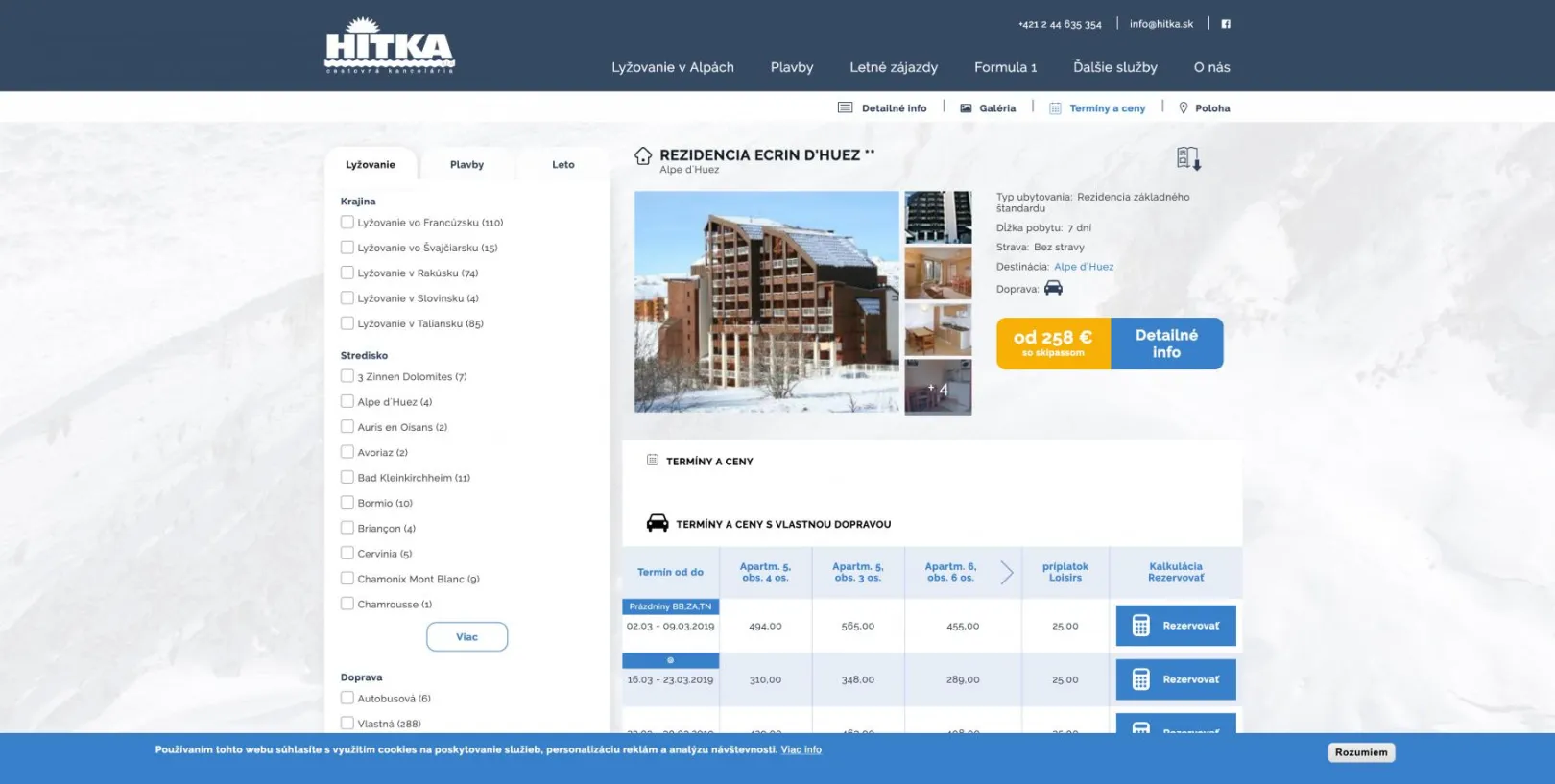Open the Facebook icon in header

click(1226, 24)
